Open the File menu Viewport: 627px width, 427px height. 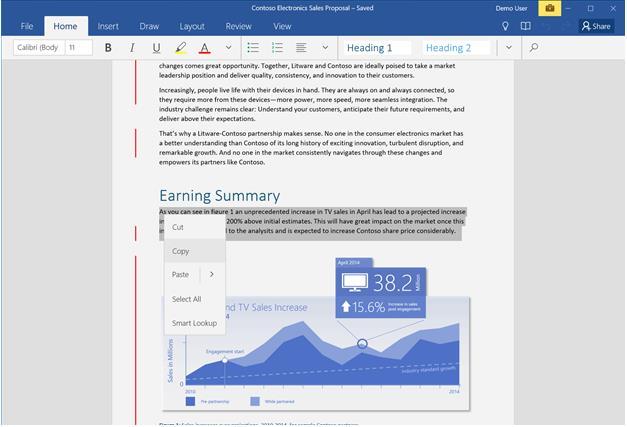[27, 26]
